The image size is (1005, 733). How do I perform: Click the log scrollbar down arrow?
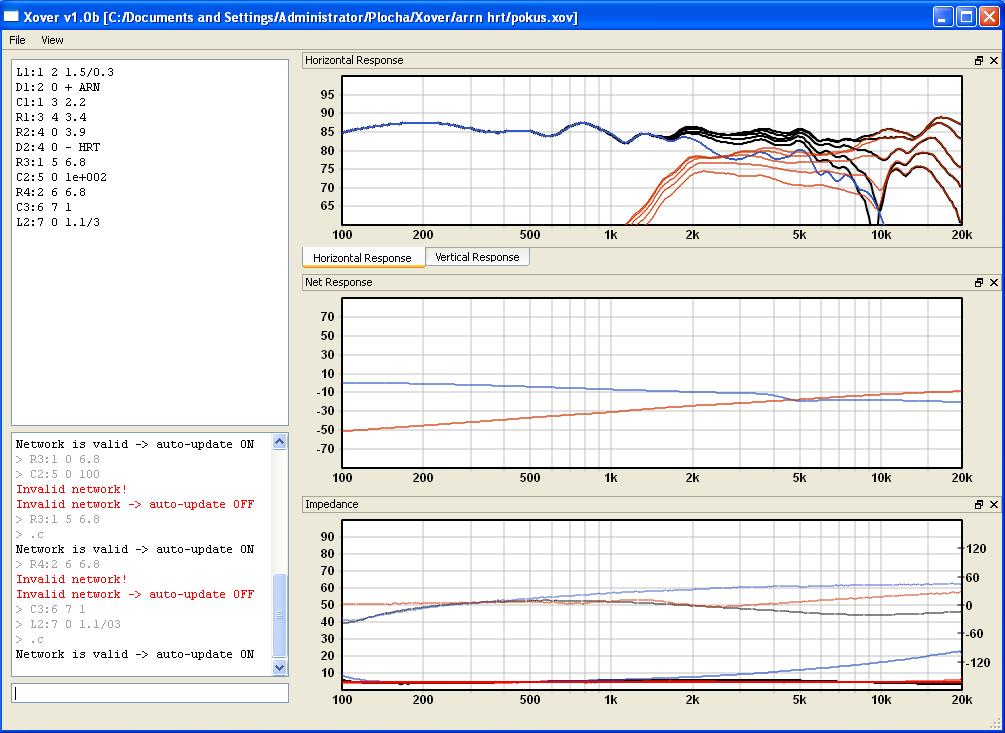click(279, 667)
